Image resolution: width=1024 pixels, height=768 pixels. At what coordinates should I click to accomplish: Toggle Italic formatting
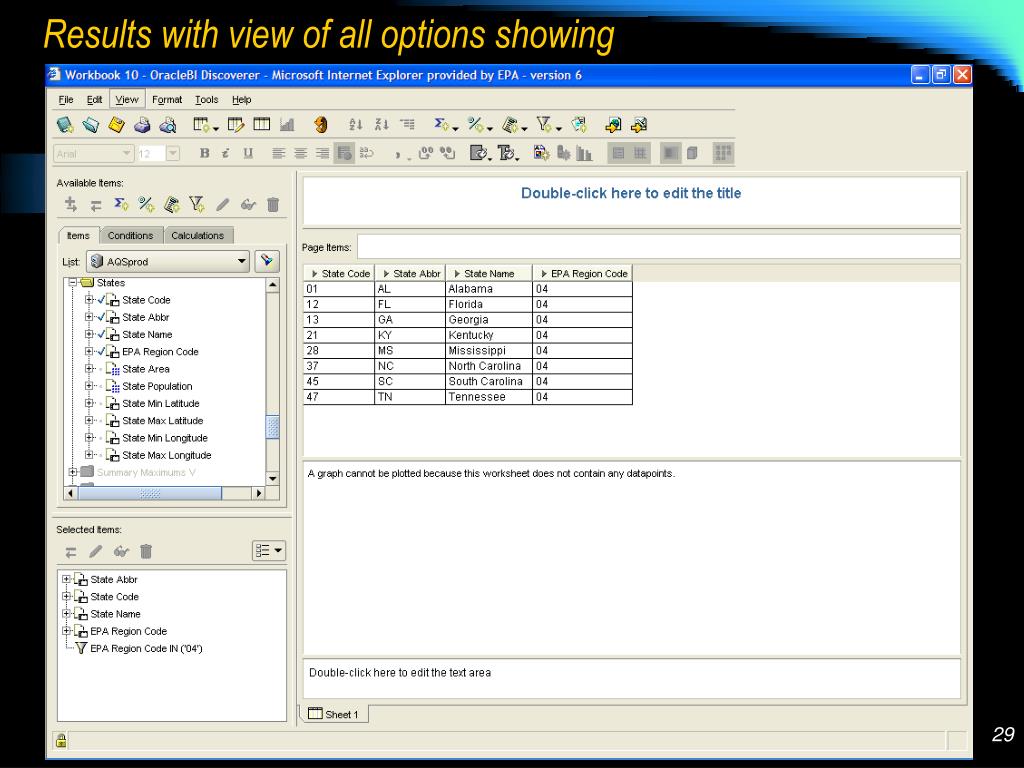pyautogui.click(x=225, y=153)
